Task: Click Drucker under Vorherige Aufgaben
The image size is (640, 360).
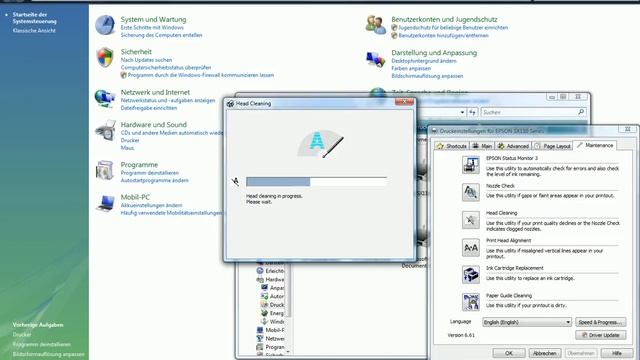Action: click(x=22, y=335)
